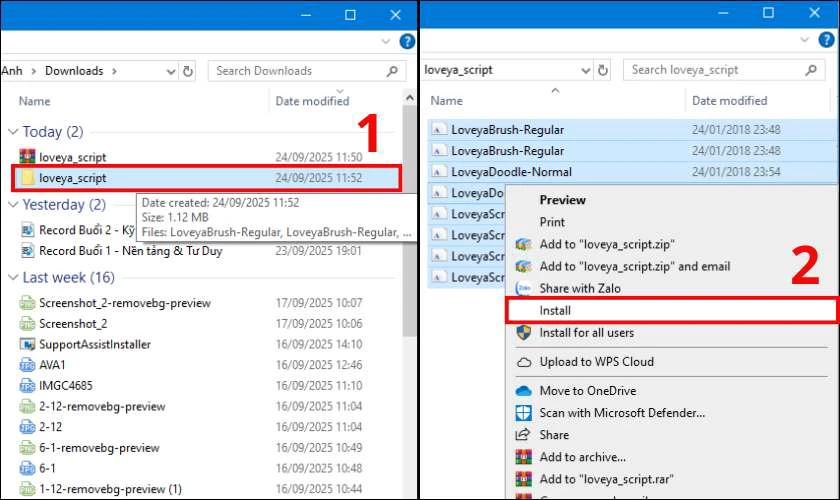Choose Add to "loveya_script.rar" option
This screenshot has height=500, width=840.
pos(606,479)
